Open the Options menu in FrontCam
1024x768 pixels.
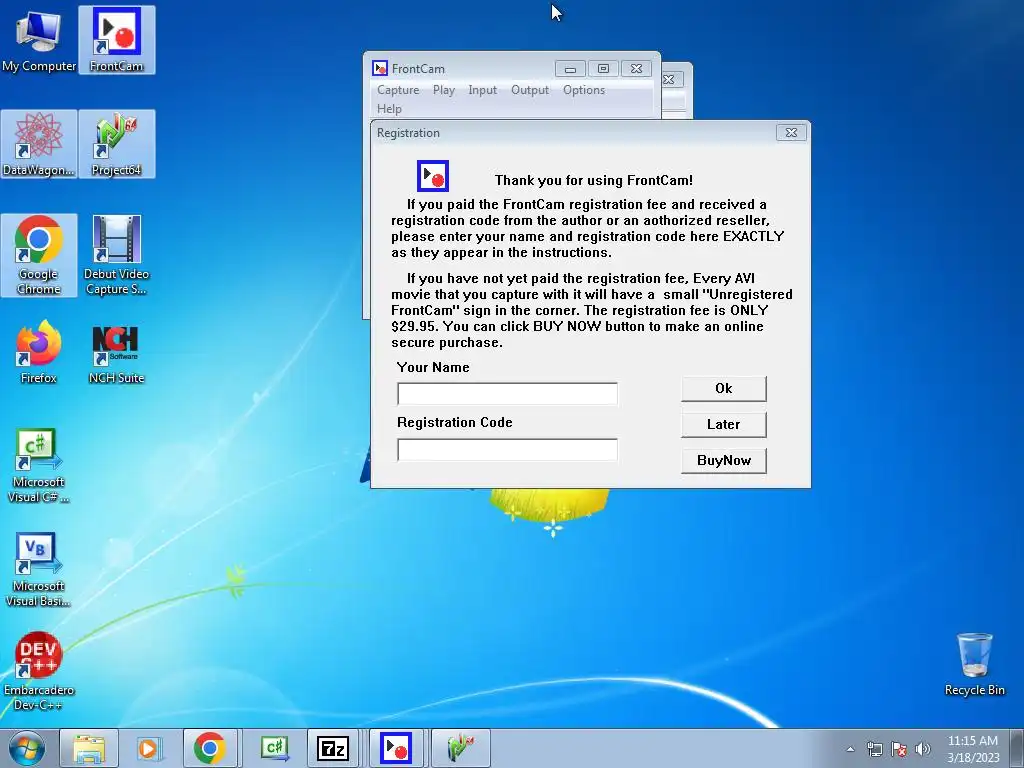pyautogui.click(x=584, y=90)
